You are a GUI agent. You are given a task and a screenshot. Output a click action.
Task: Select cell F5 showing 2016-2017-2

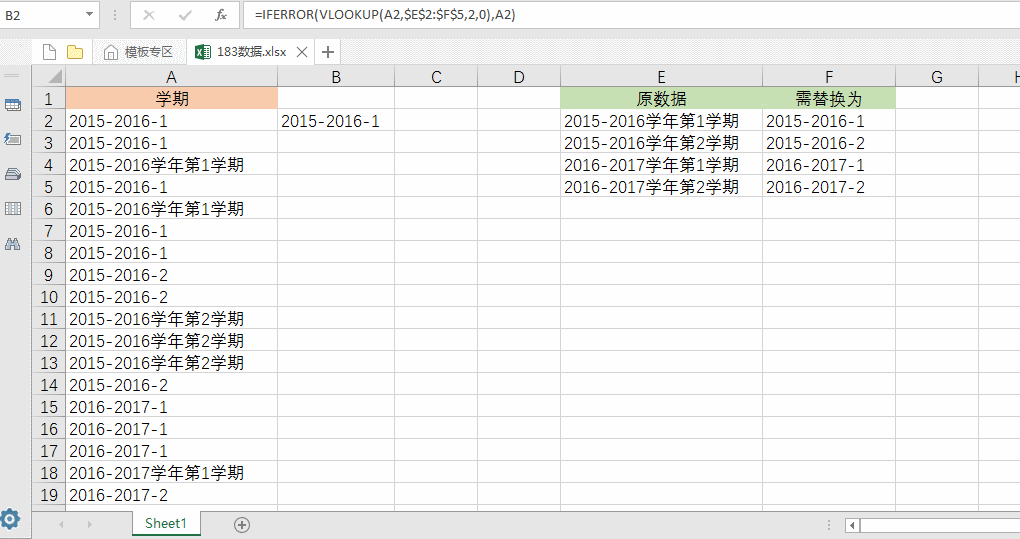click(x=829, y=187)
